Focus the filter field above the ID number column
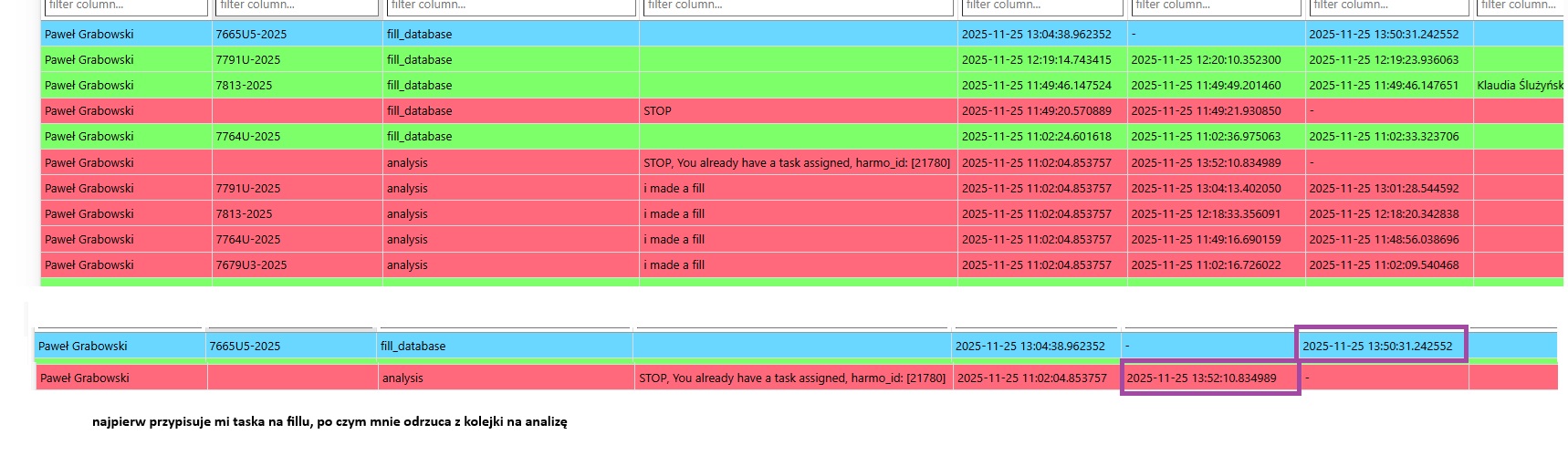 tap(297, 6)
